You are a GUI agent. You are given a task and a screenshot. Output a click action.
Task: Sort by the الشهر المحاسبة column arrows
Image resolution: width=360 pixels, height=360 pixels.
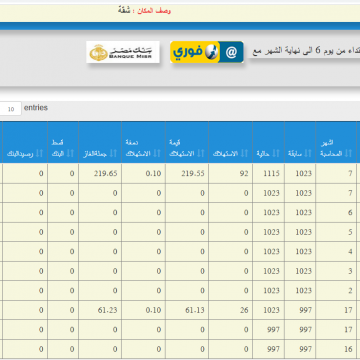(x=348, y=153)
